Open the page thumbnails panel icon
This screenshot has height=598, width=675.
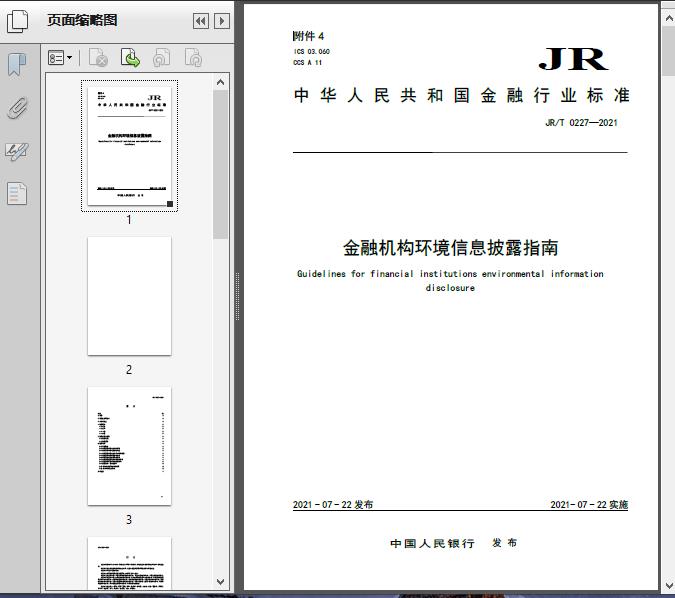click(18, 21)
